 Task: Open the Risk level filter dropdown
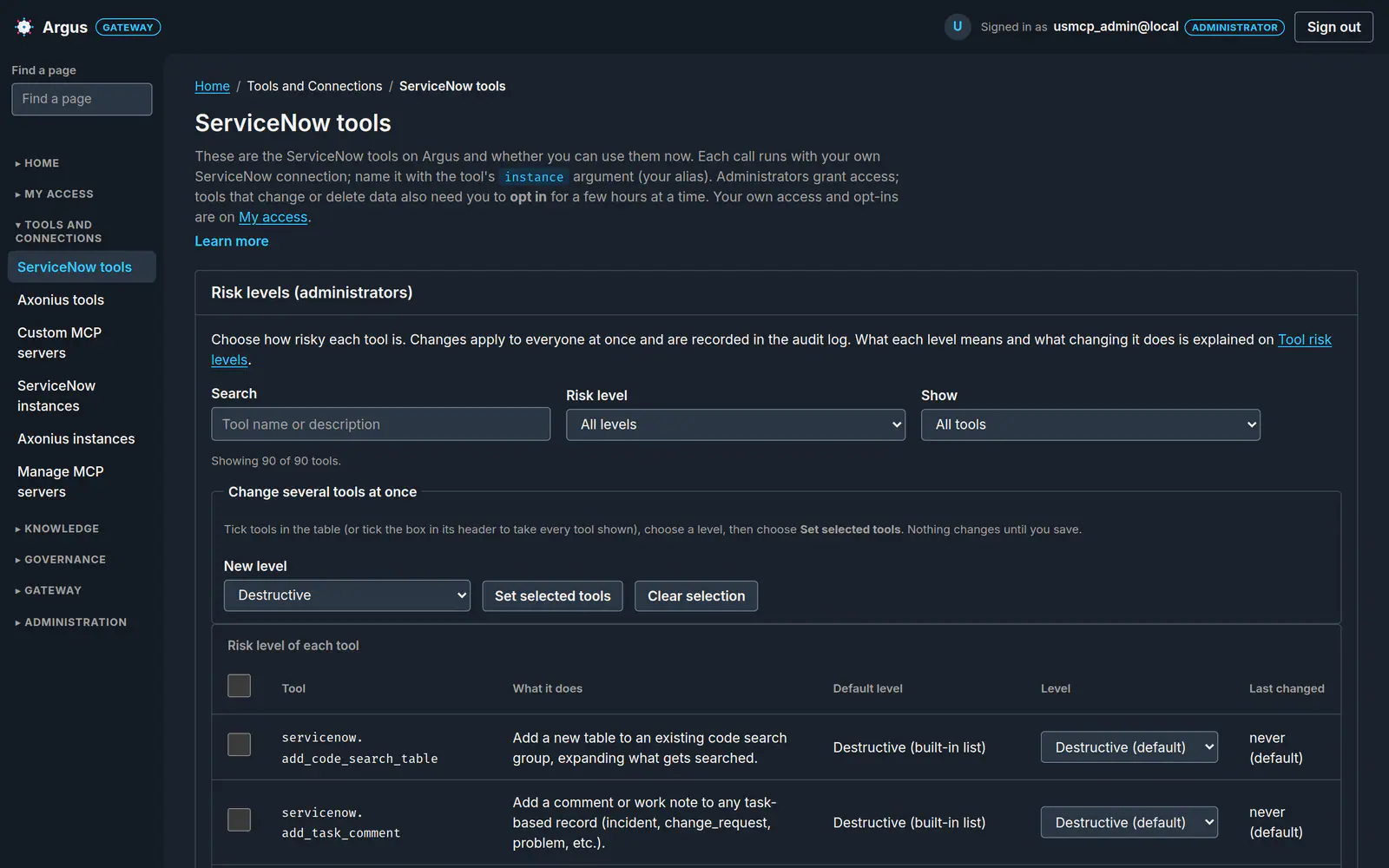tap(735, 424)
